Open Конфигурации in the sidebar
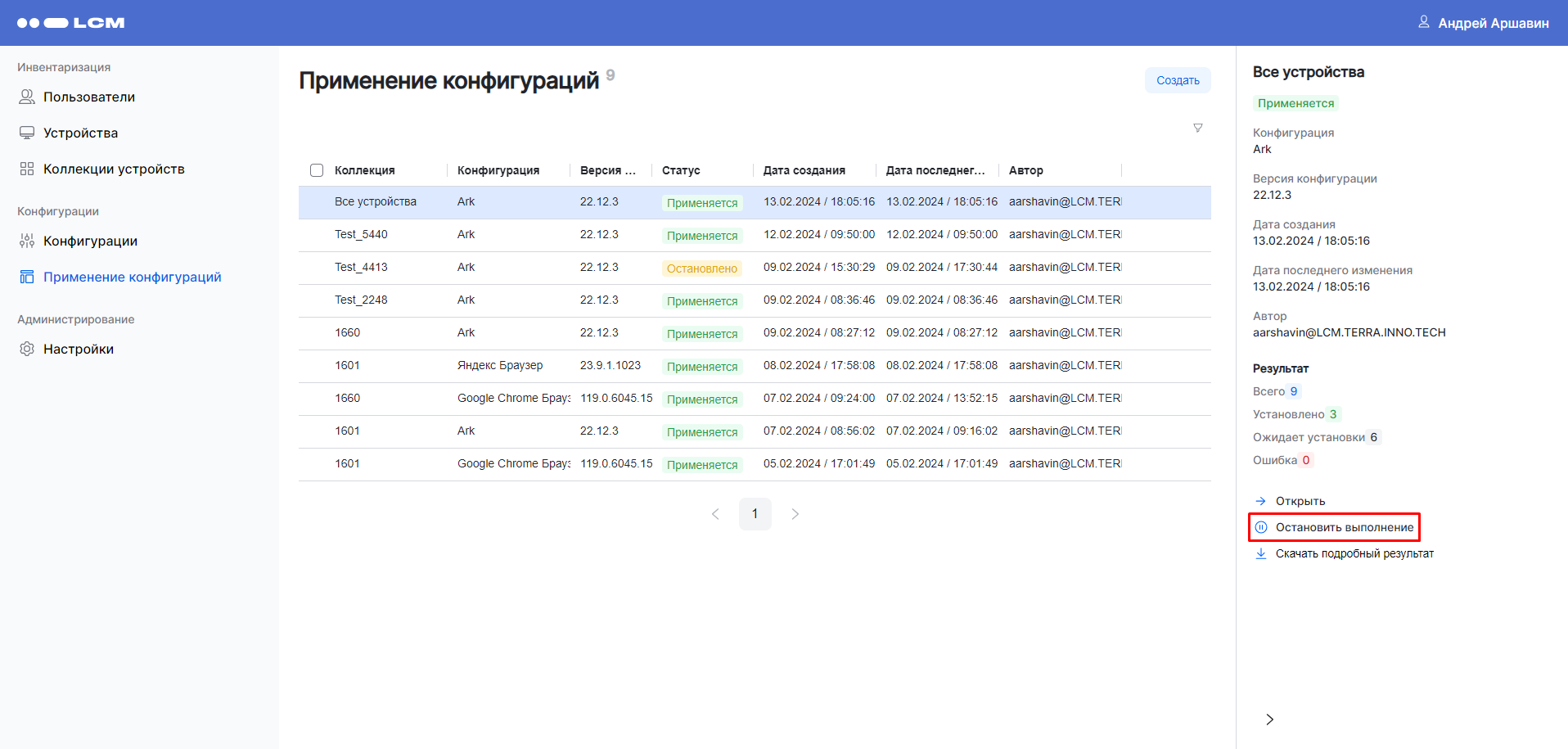1568x749 pixels. point(90,241)
